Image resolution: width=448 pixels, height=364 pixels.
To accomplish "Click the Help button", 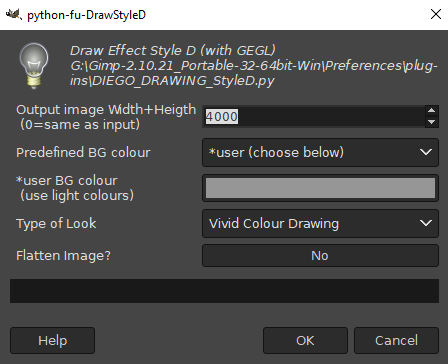I will pos(52,340).
